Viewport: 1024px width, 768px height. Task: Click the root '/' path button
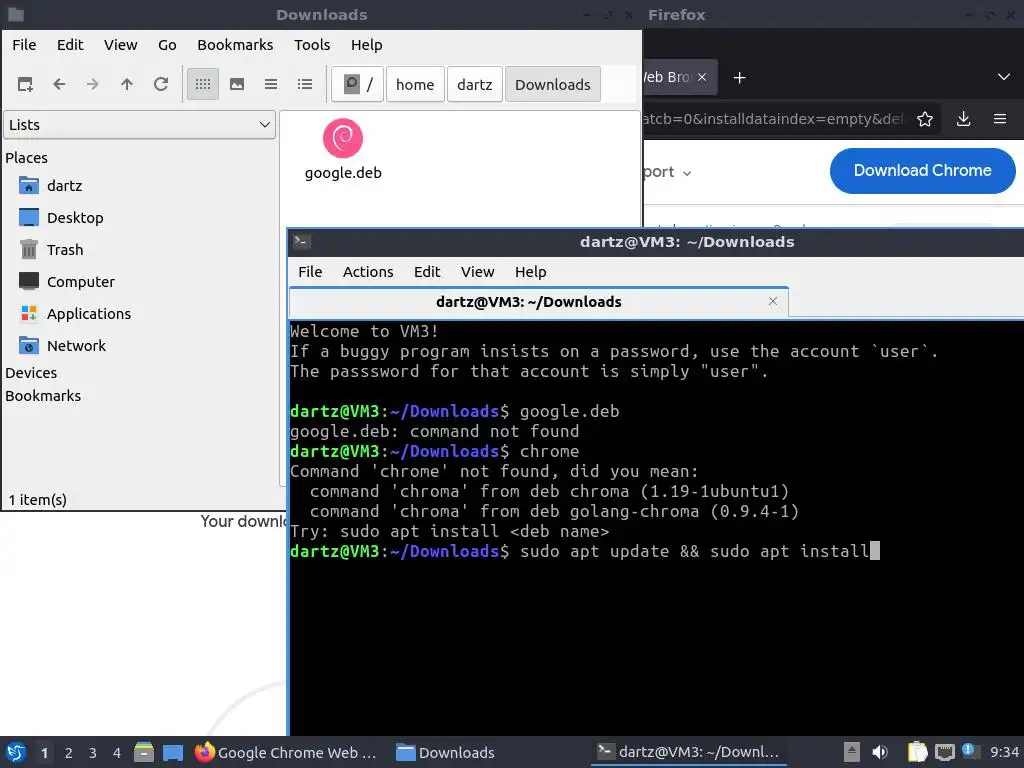coord(357,84)
